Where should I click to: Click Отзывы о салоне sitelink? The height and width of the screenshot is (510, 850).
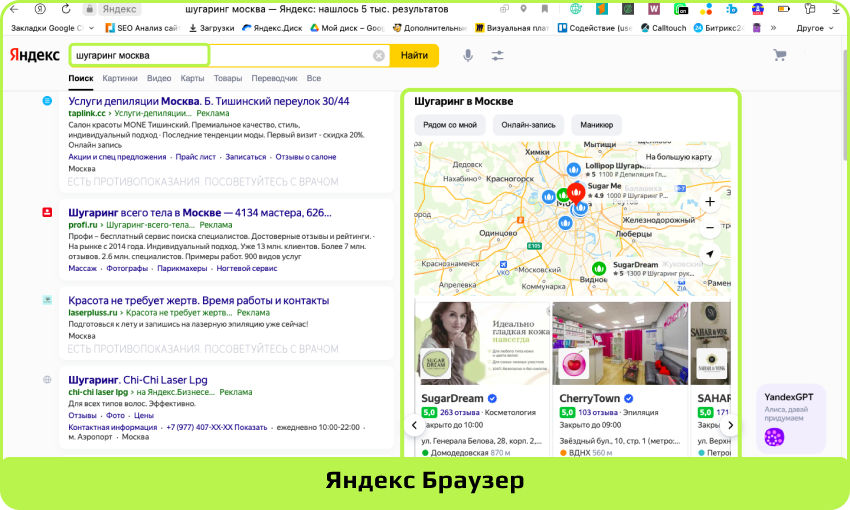[306, 157]
